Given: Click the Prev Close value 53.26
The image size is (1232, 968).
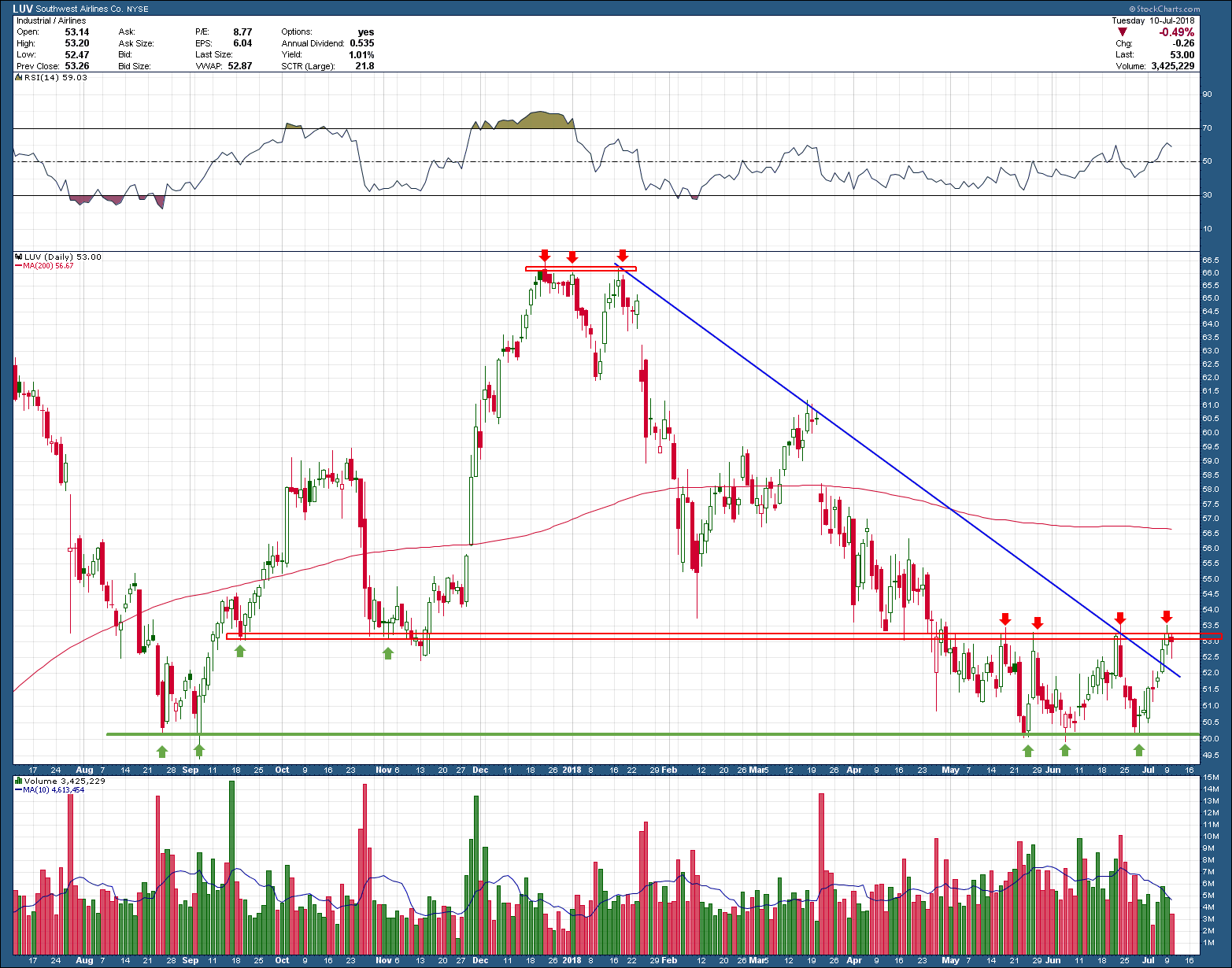Looking at the screenshot, I should 76,66.
